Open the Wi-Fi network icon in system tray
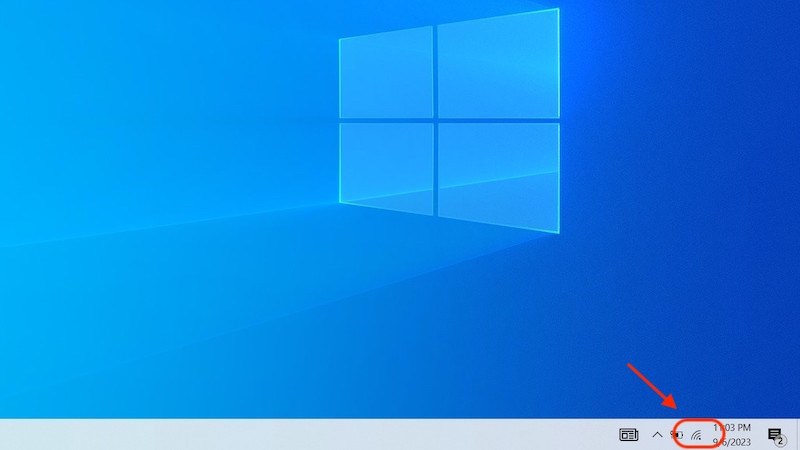800x450 pixels. (695, 435)
